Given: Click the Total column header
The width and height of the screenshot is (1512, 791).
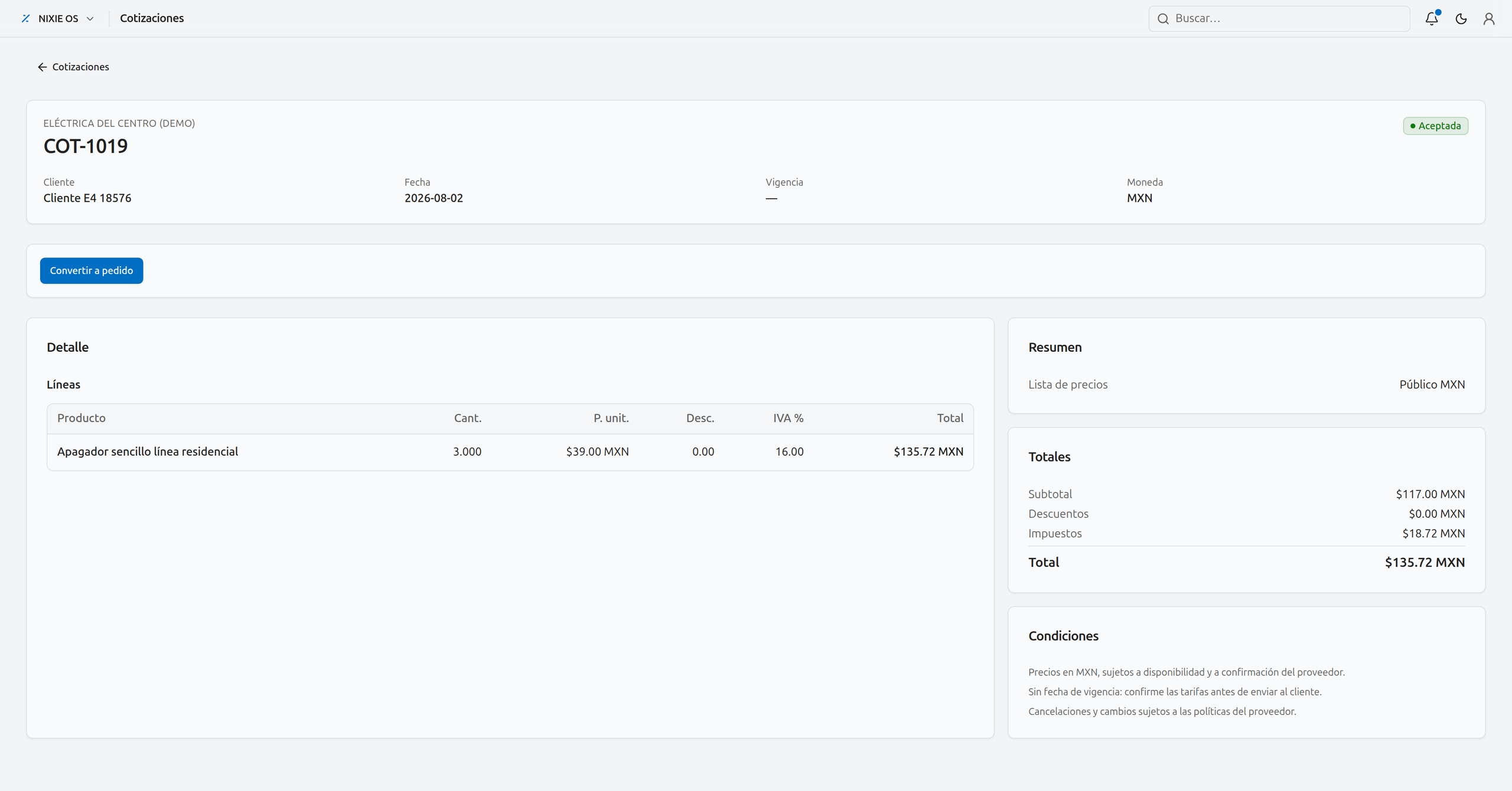Looking at the screenshot, I should 950,418.
